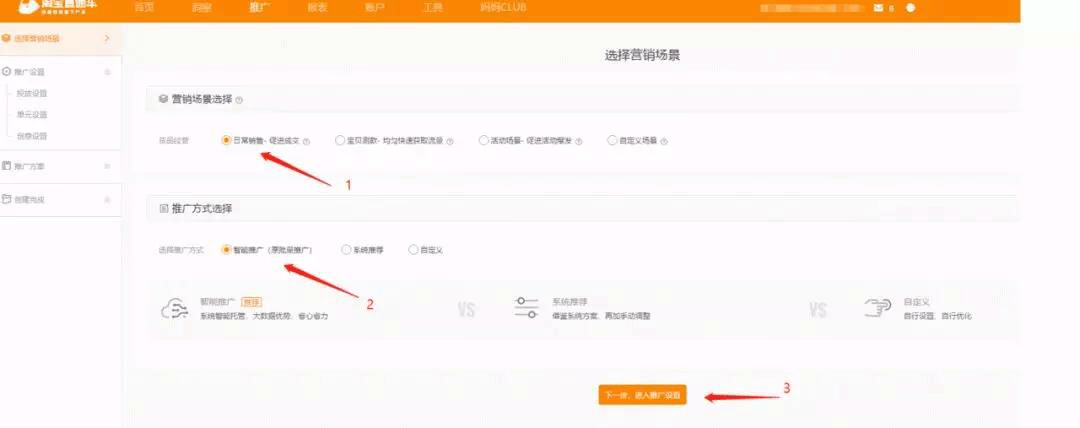
Task: Open the 报表 top menu
Action: tap(317, 8)
